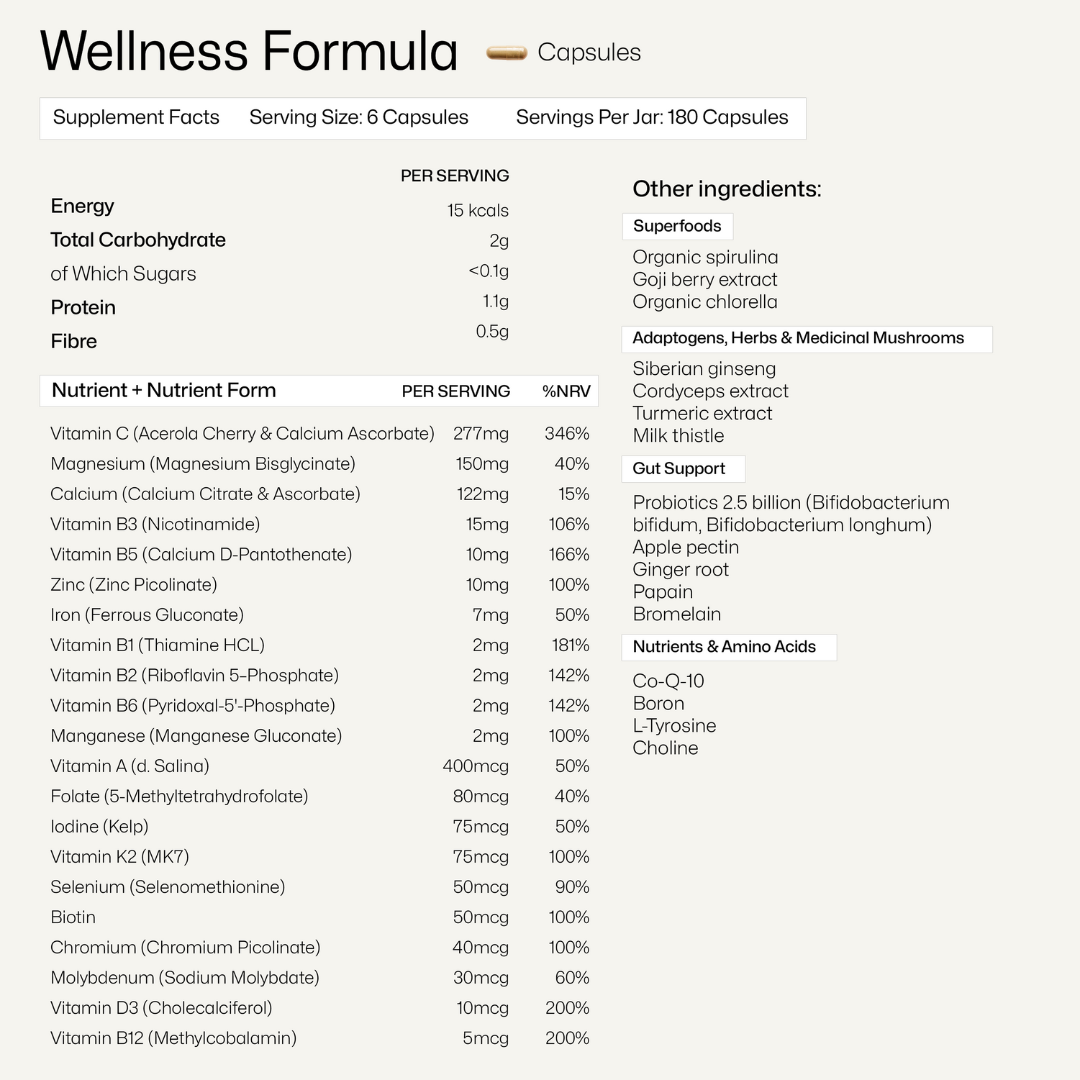Select the Superfoods category tag

677,226
